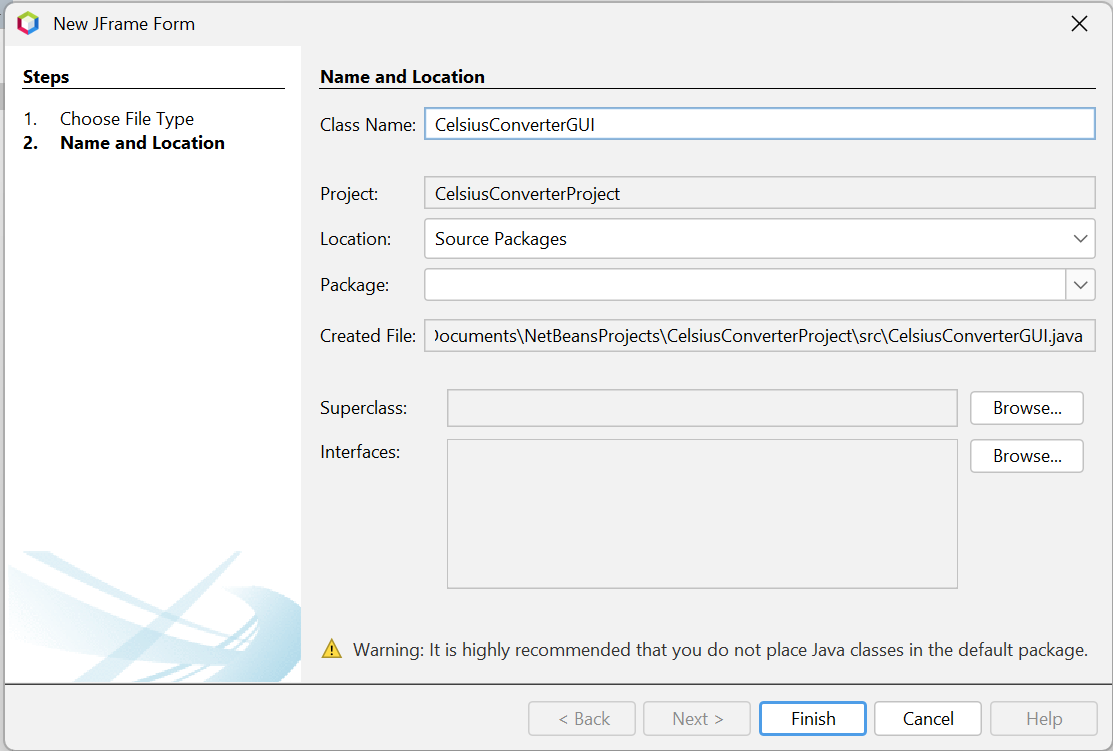Image resolution: width=1113 pixels, height=751 pixels.
Task: Click the Class Name text field
Action: (x=760, y=124)
